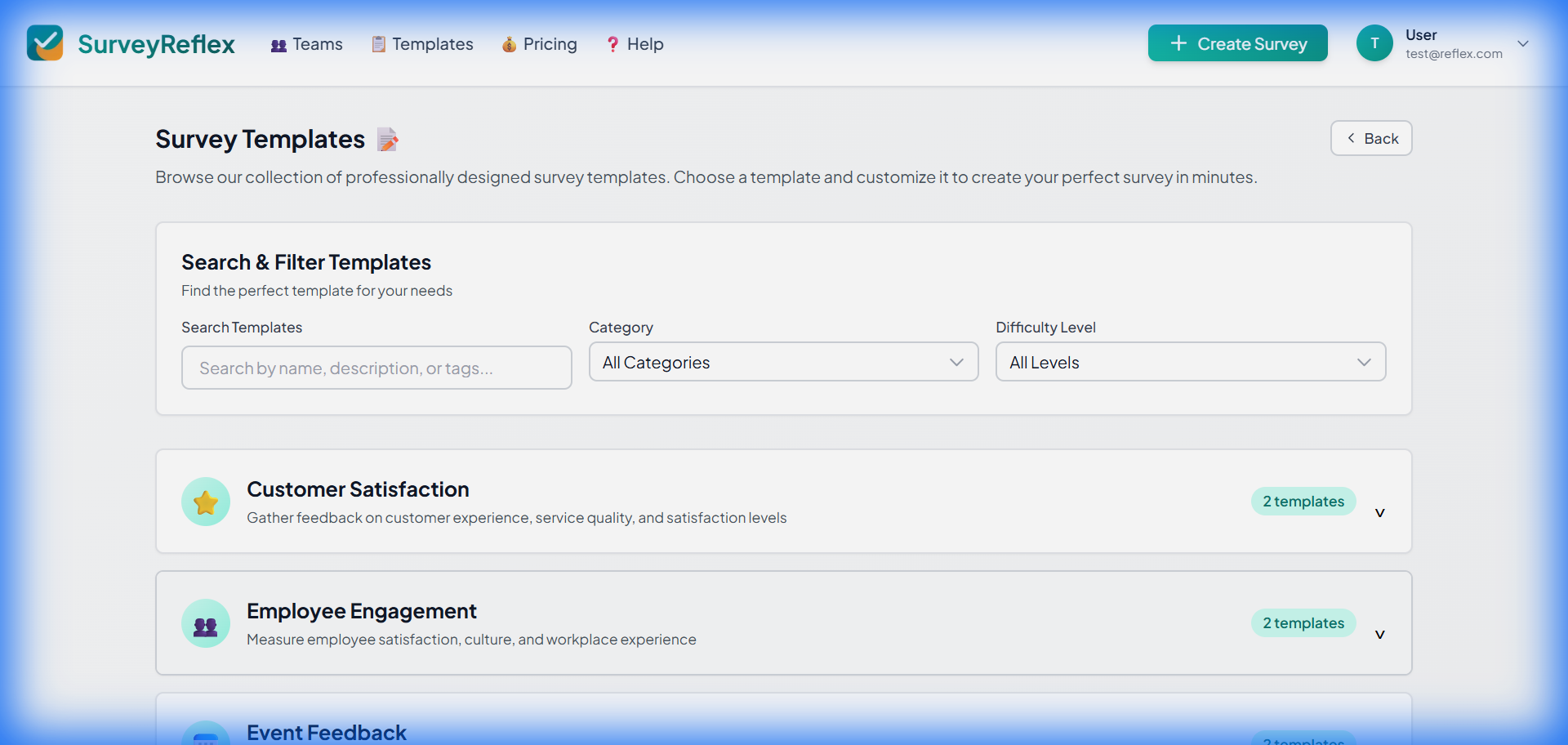The width and height of the screenshot is (1568, 745).
Task: Click the Employee Engagement people icon
Action: tap(205, 622)
